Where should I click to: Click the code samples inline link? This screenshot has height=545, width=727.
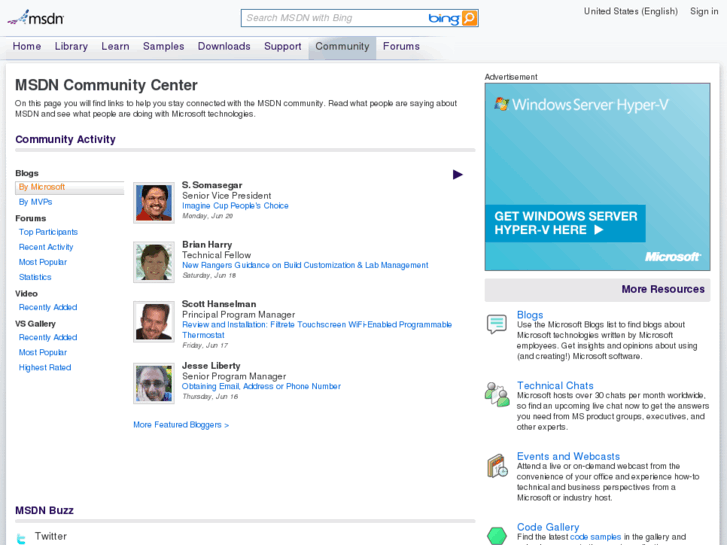coord(595,537)
